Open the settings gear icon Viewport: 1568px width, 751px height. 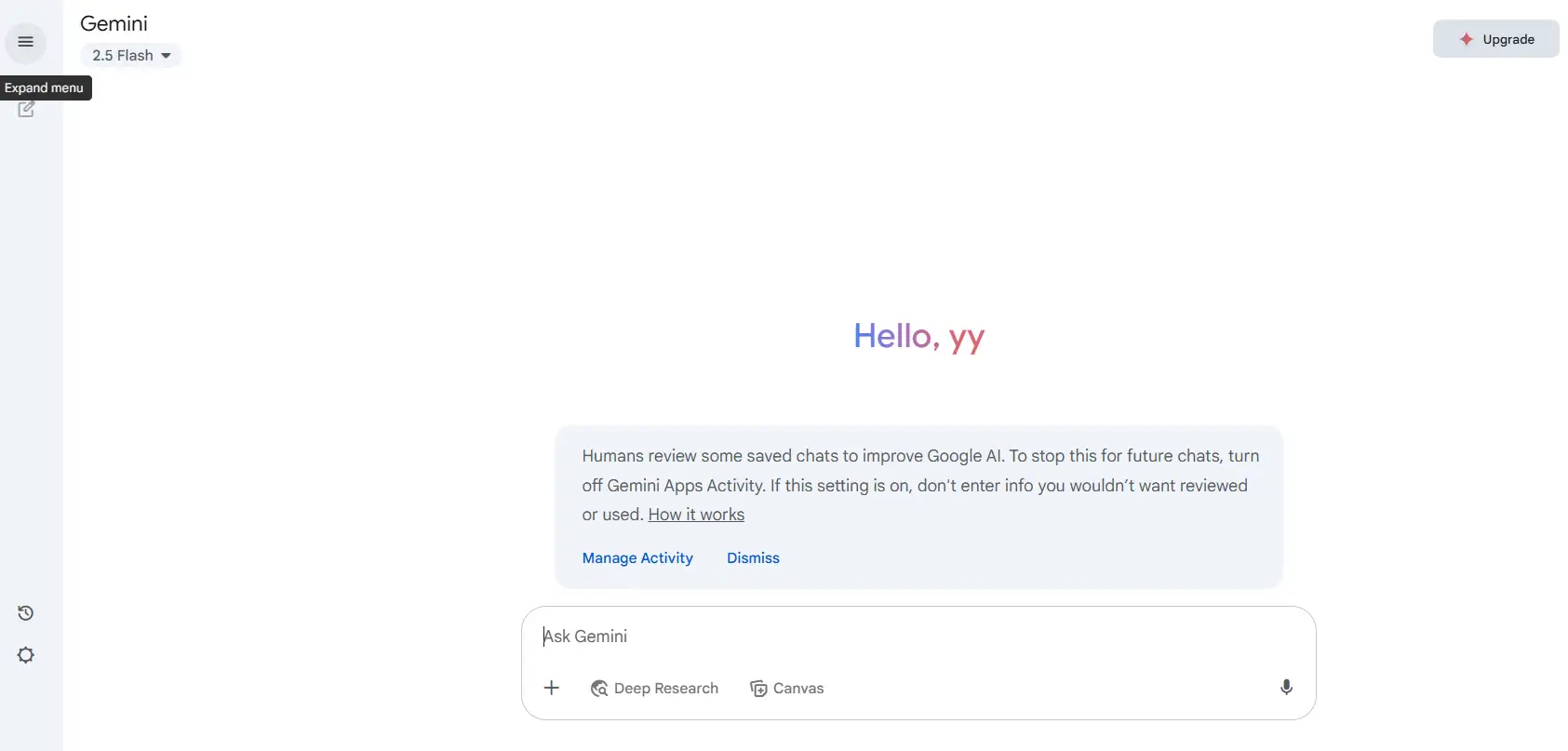point(26,655)
